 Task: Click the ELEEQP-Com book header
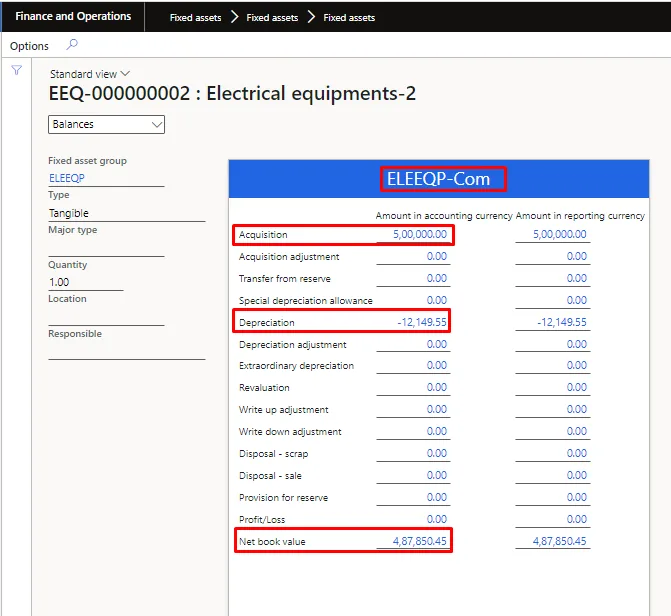(x=439, y=179)
